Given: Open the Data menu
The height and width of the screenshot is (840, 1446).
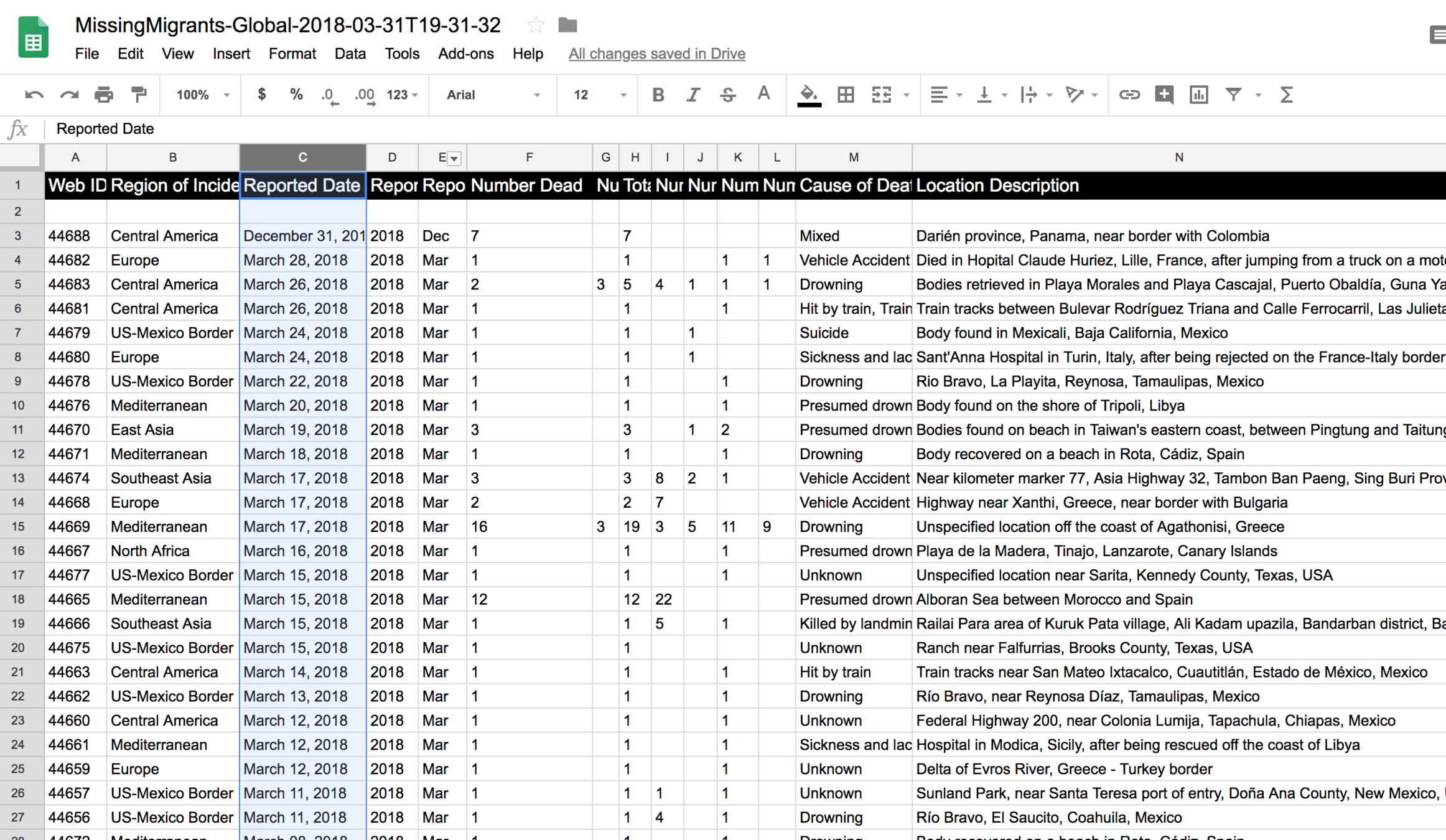Looking at the screenshot, I should [x=350, y=54].
